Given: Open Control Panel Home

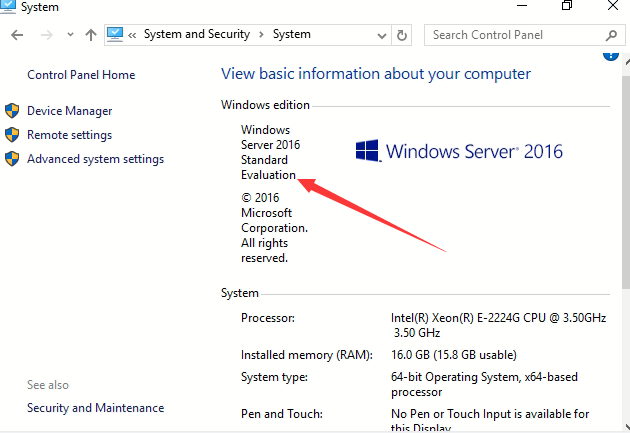Looking at the screenshot, I should [81, 75].
